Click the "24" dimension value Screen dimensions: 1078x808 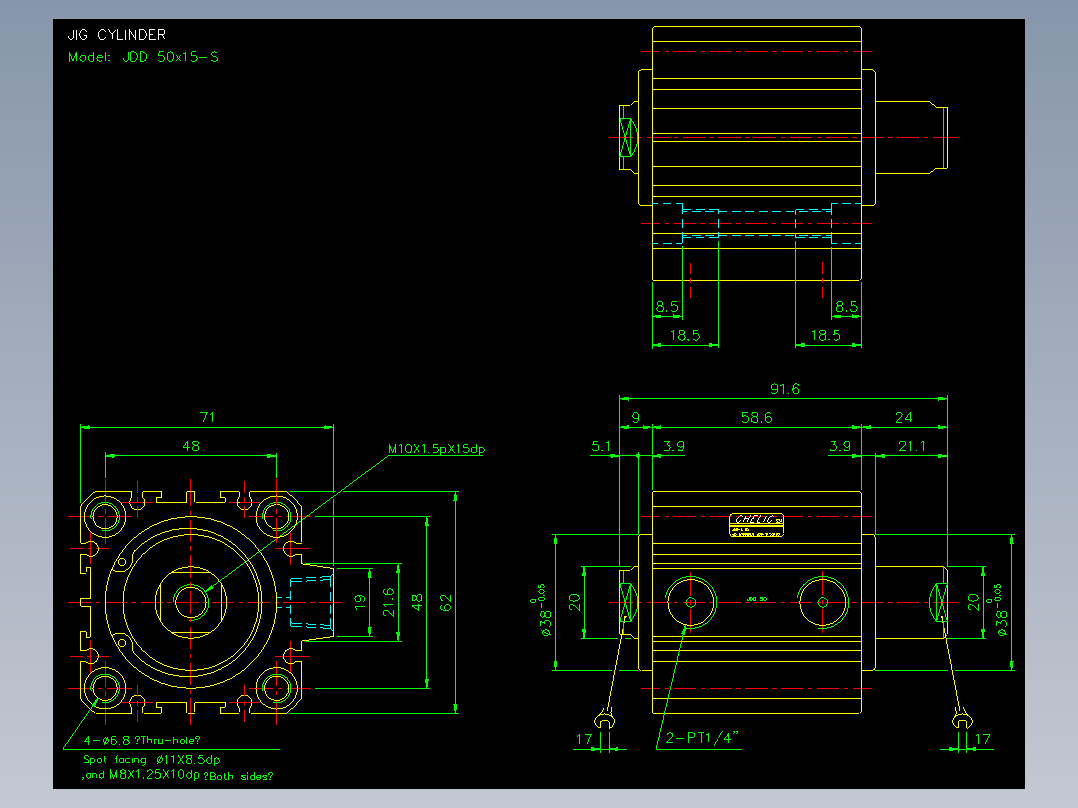tap(903, 417)
